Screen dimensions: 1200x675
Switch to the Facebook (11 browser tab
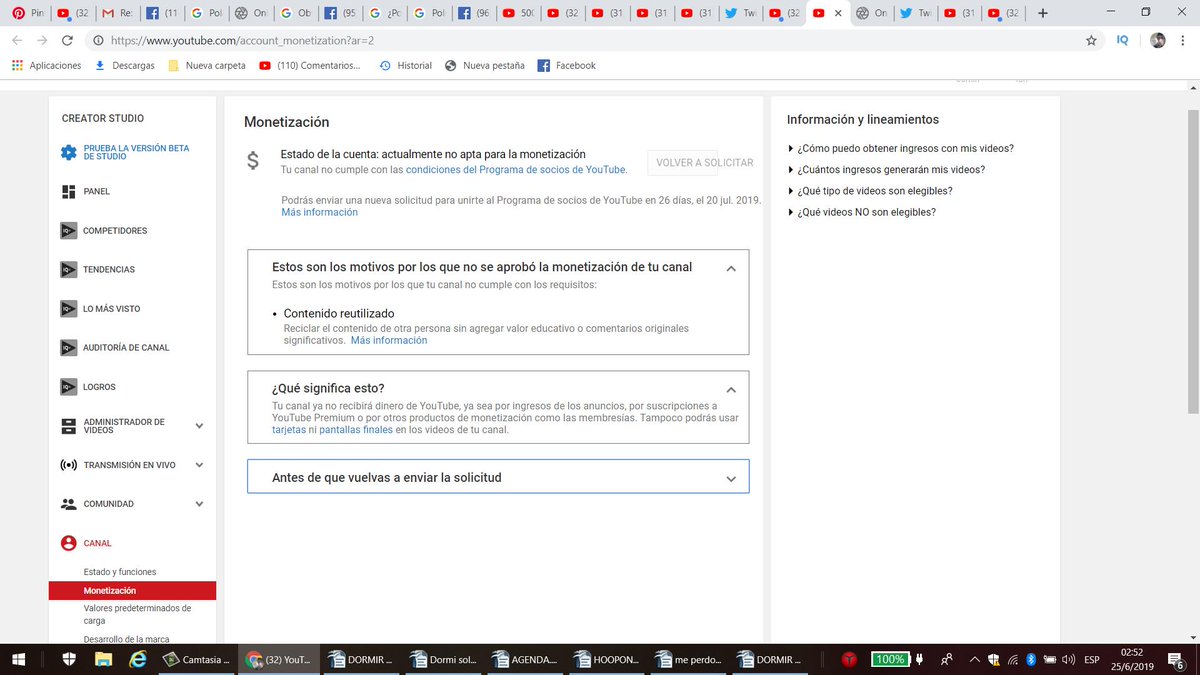(x=162, y=13)
